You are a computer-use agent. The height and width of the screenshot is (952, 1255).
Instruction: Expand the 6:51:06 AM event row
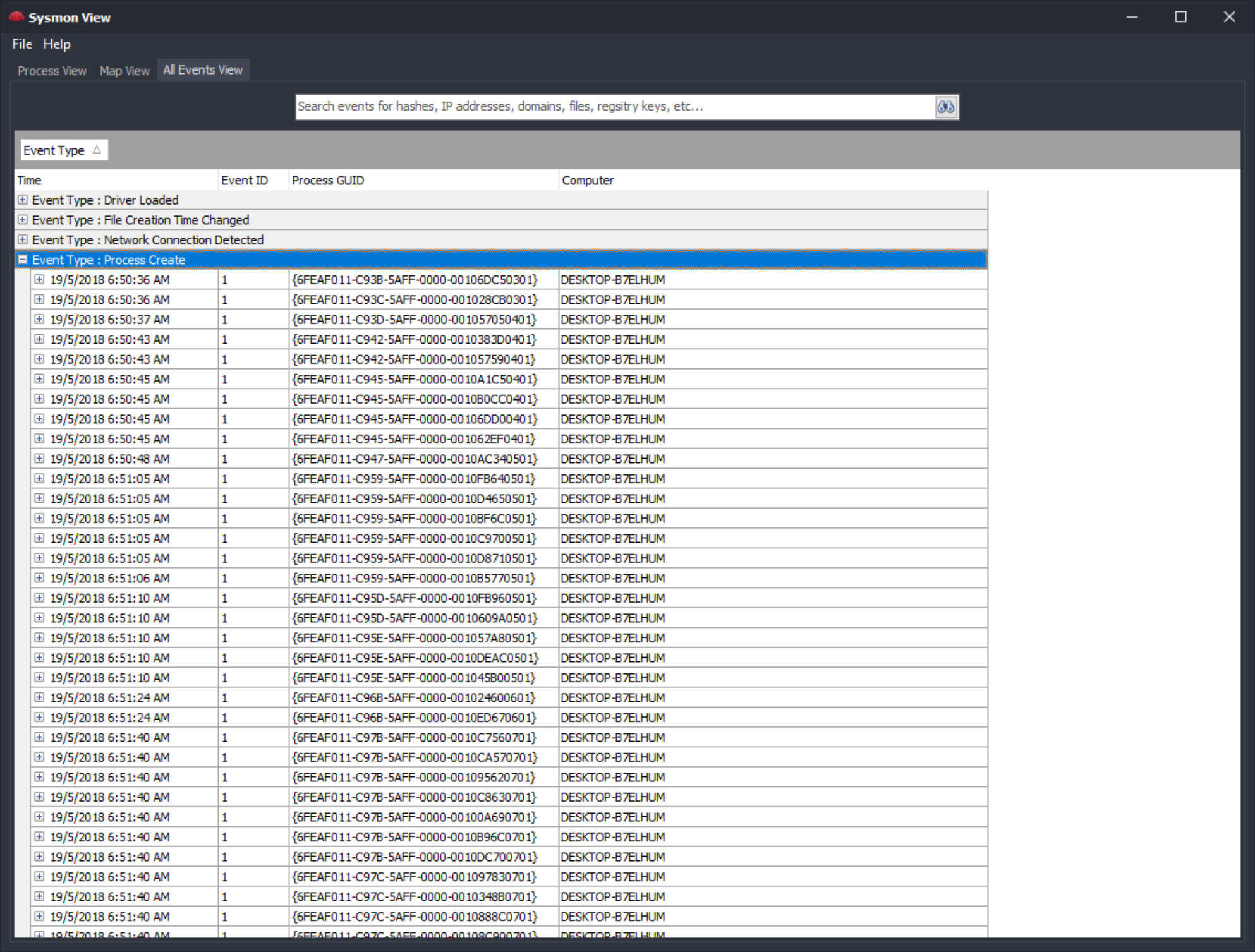coord(39,578)
